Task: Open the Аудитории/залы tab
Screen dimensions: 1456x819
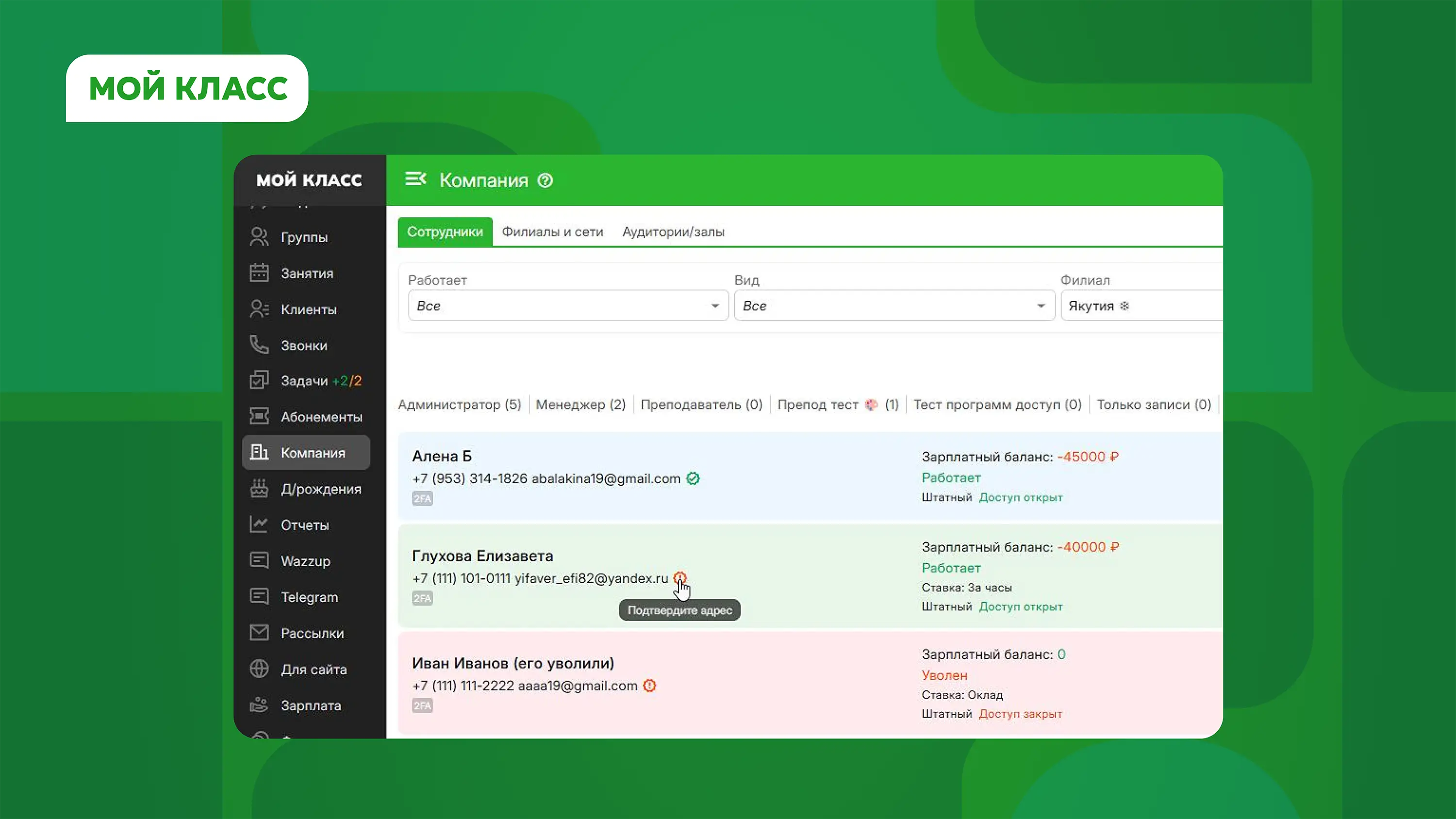Action: click(x=673, y=232)
